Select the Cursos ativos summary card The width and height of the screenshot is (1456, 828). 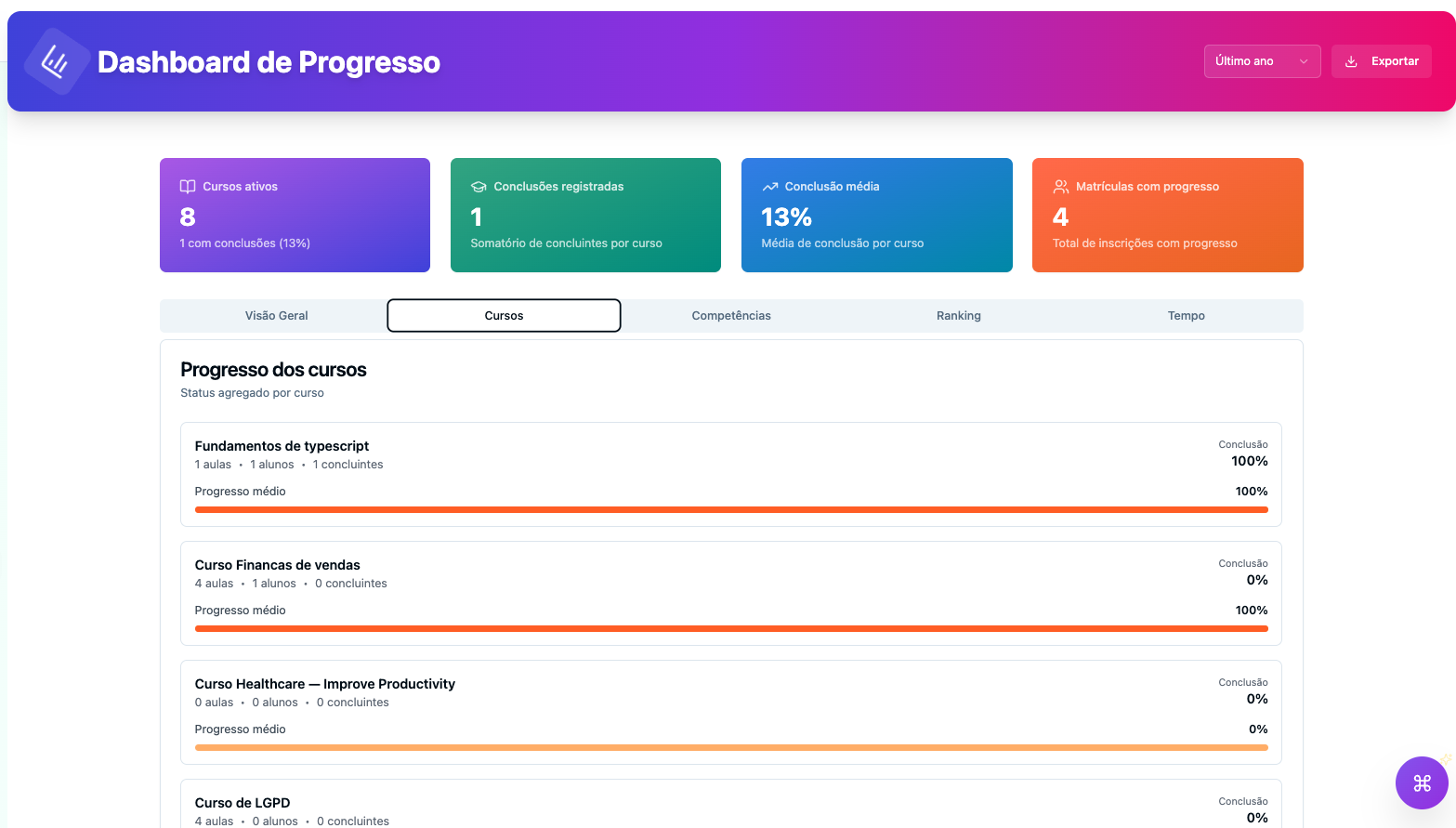pyautogui.click(x=295, y=215)
